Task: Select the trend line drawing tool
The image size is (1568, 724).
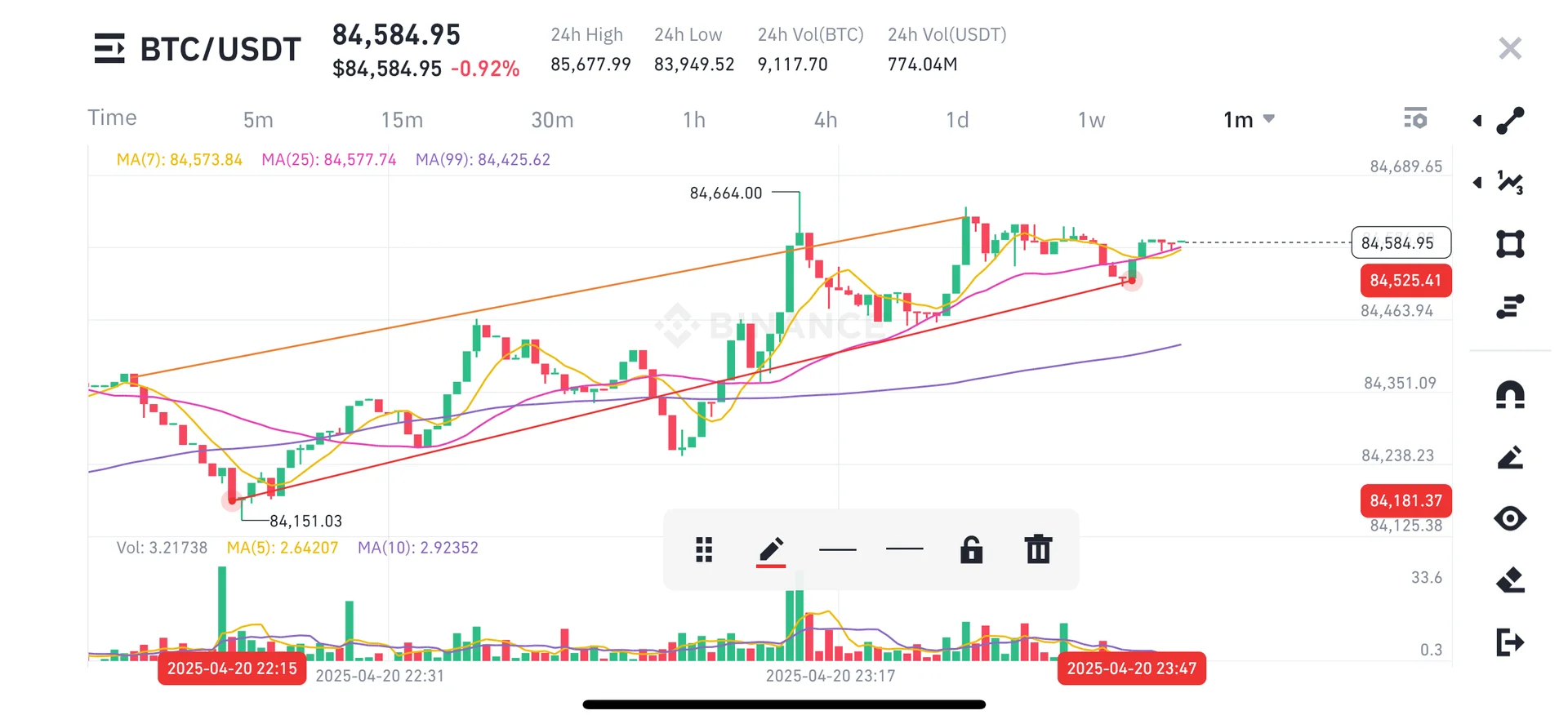Action: (1510, 121)
